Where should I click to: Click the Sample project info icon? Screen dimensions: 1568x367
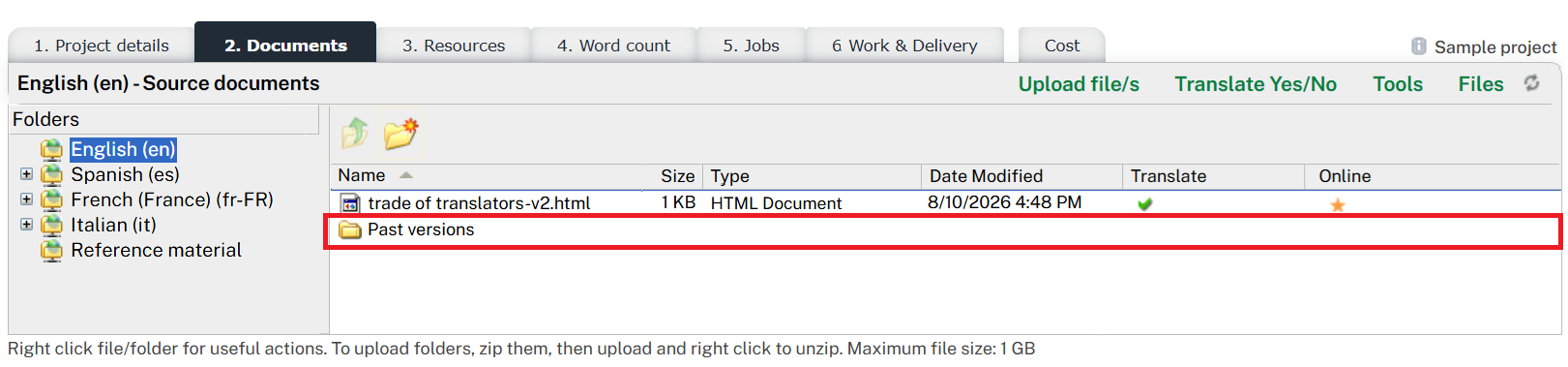[1419, 46]
